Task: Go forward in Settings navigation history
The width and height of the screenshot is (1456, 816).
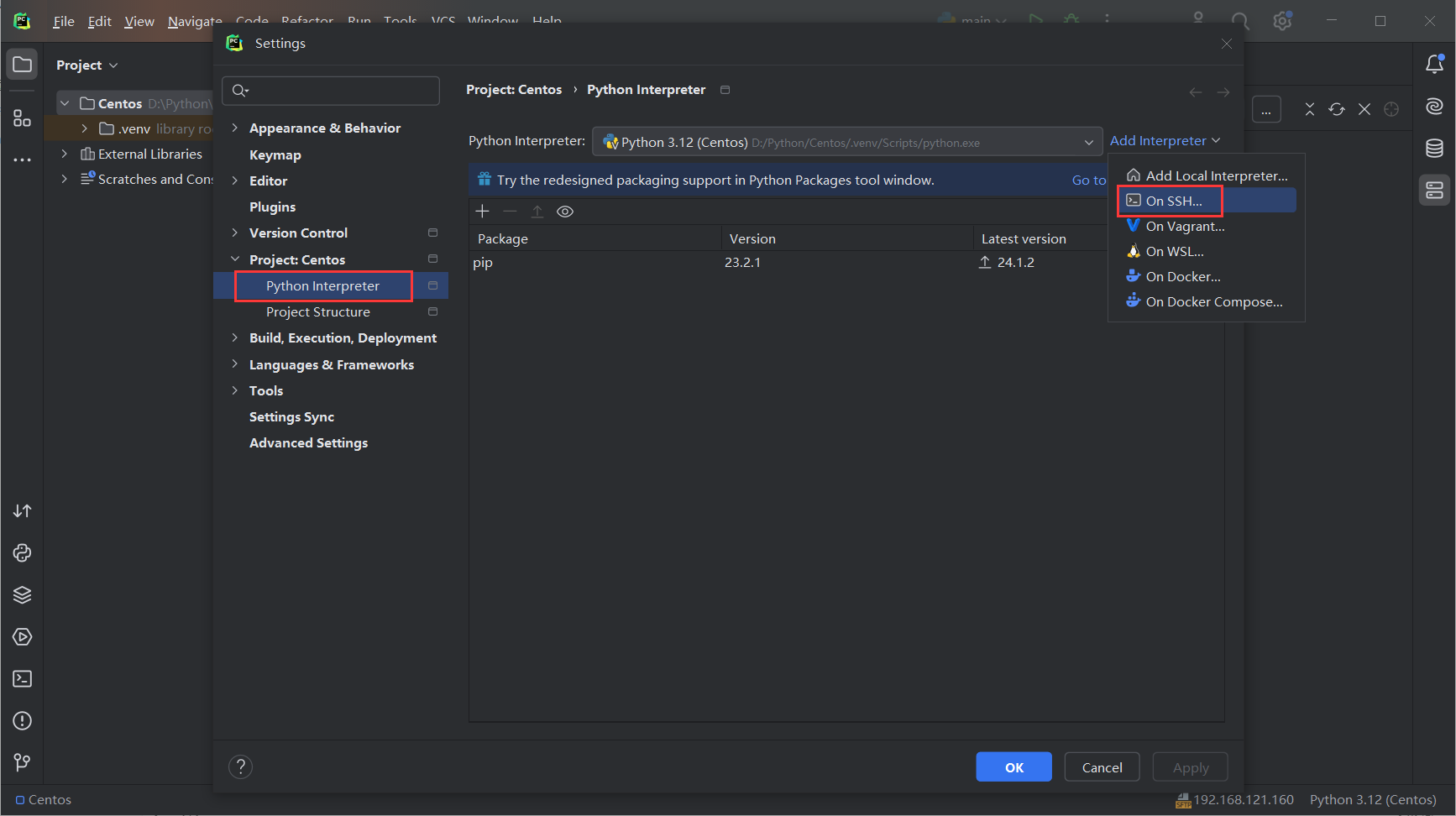Action: coord(1223,92)
